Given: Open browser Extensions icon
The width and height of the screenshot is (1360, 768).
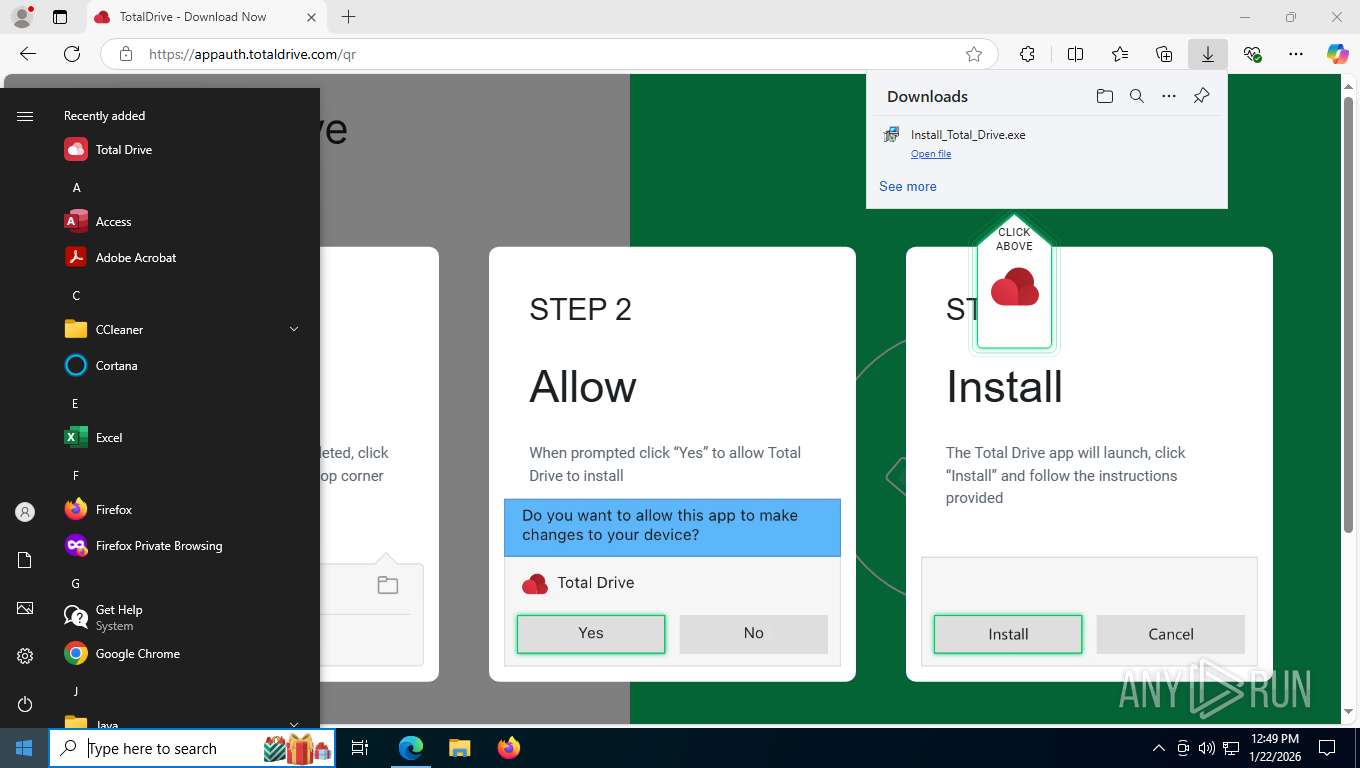Looking at the screenshot, I should click(x=1027, y=54).
